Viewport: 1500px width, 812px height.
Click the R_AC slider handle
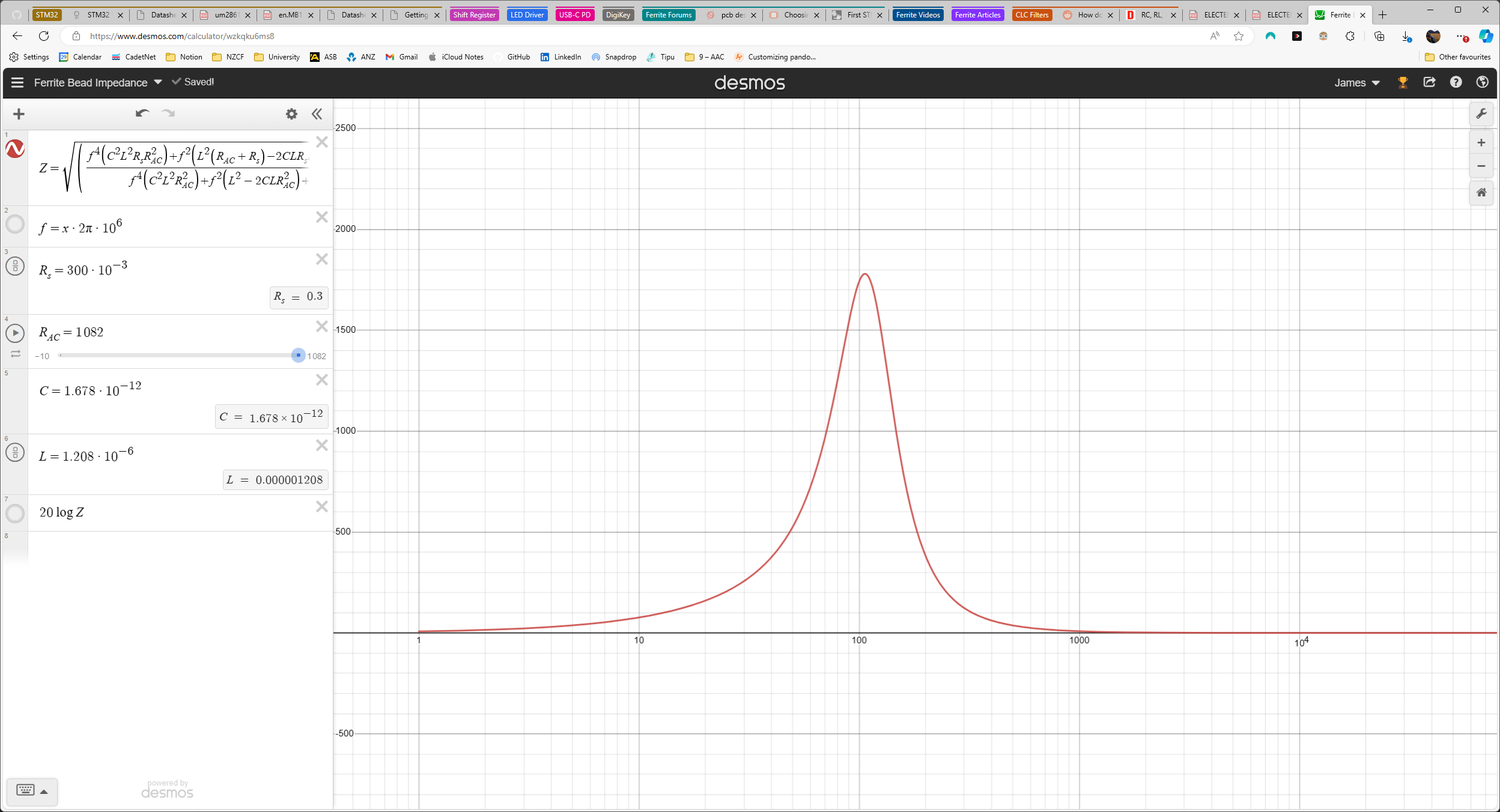[299, 355]
